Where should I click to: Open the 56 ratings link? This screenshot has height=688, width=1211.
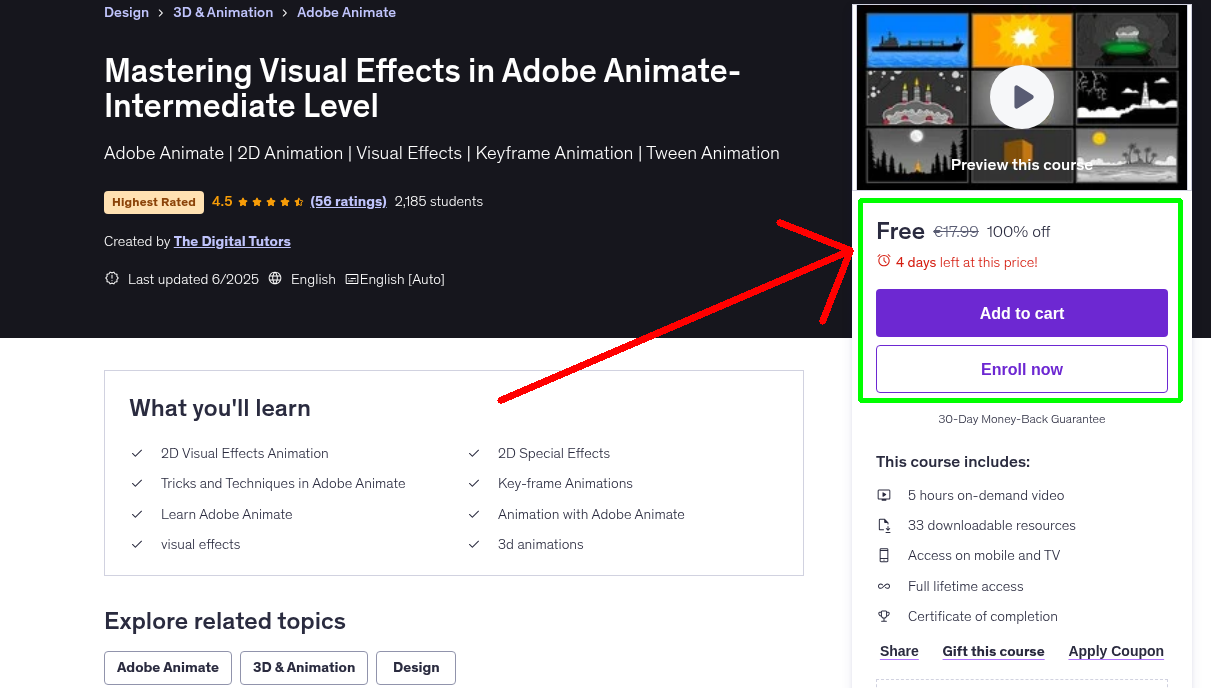pos(348,201)
